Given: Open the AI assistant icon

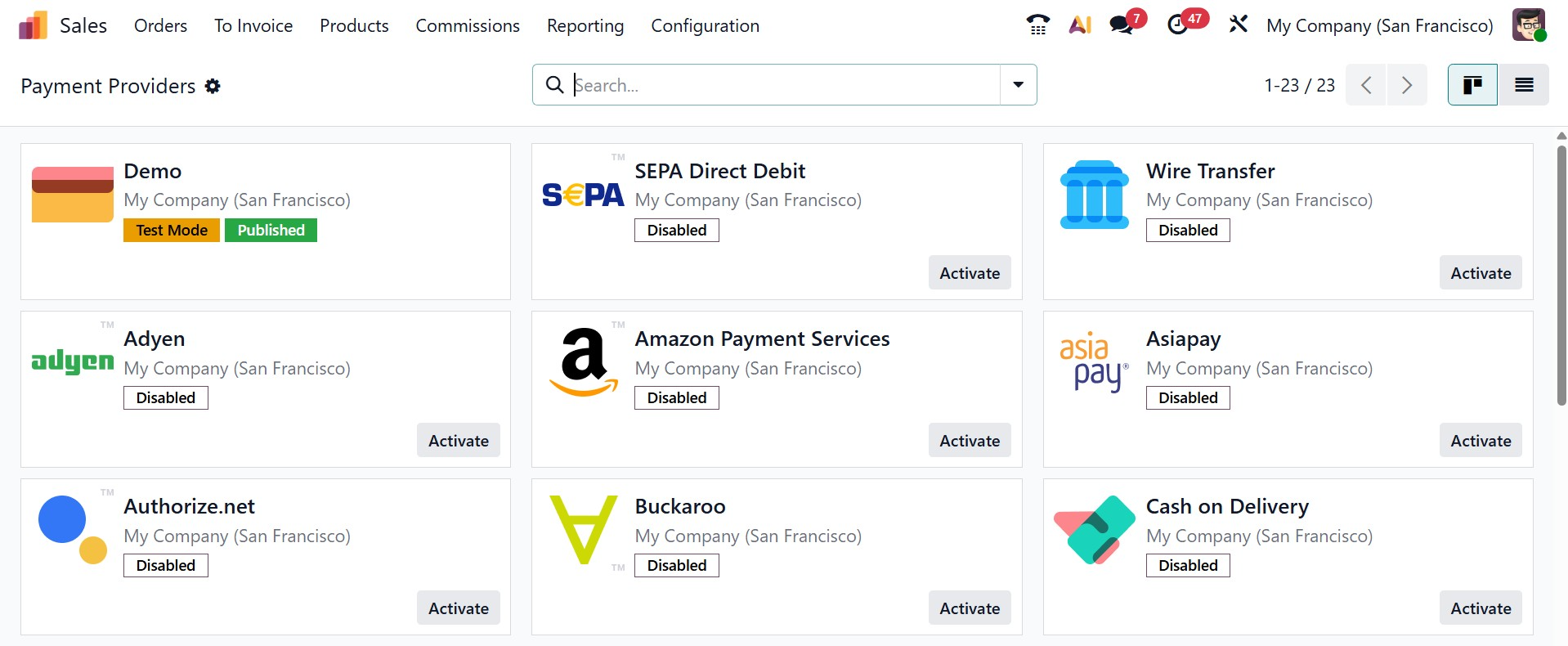Looking at the screenshot, I should [x=1080, y=25].
